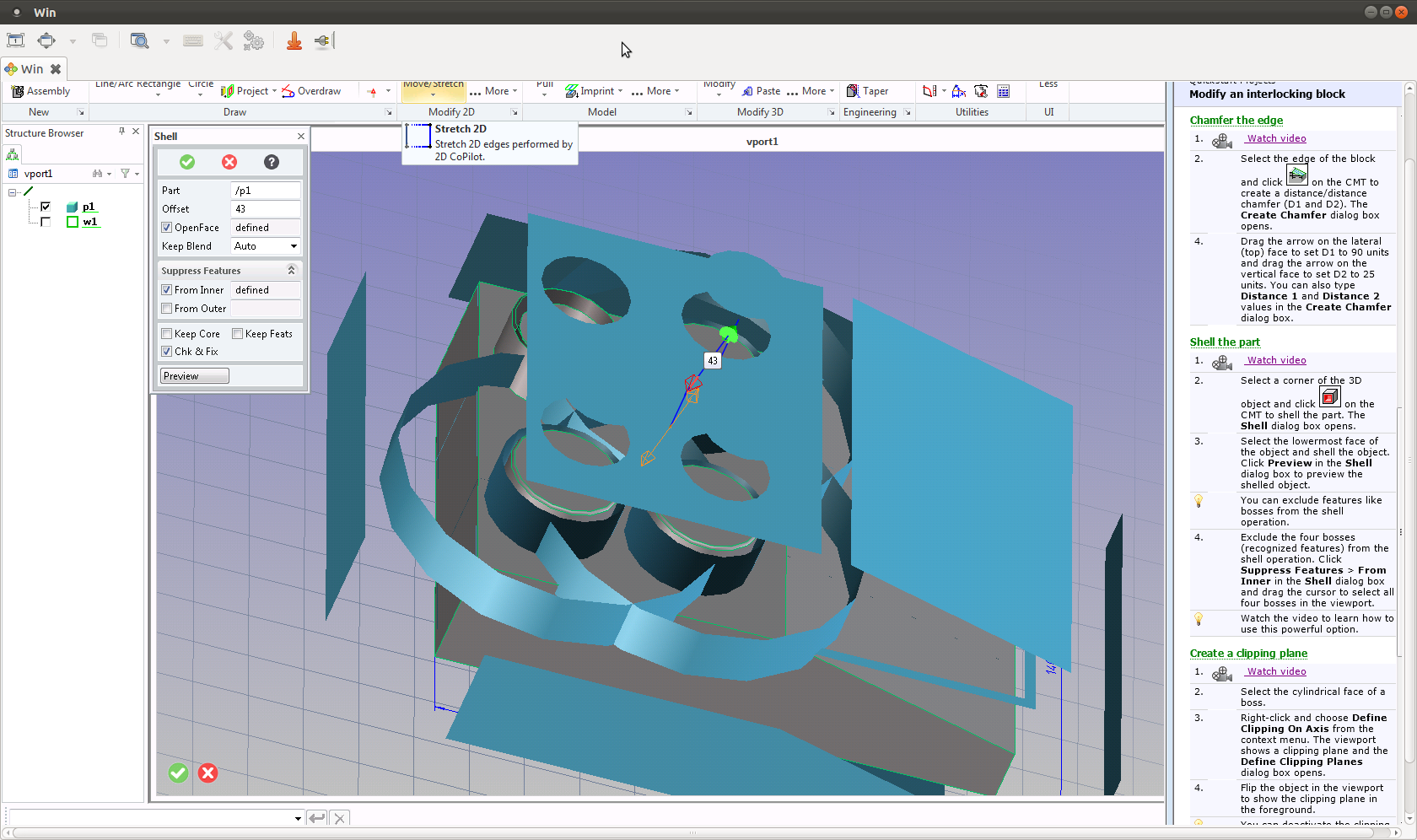This screenshot has width=1417, height=840.
Task: Click the Paste tool in Modify 3D
Action: [x=761, y=91]
